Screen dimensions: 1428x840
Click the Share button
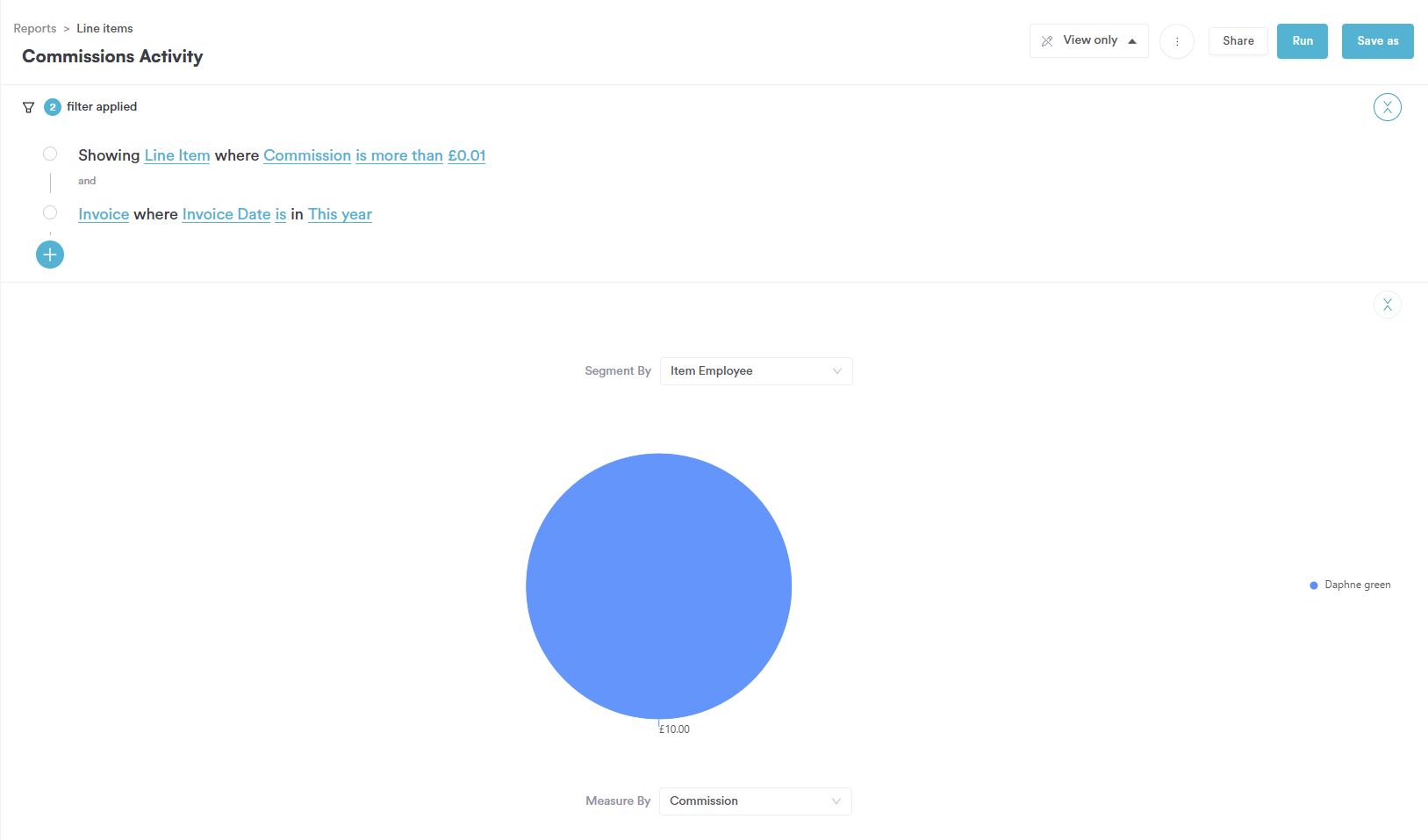click(1238, 41)
